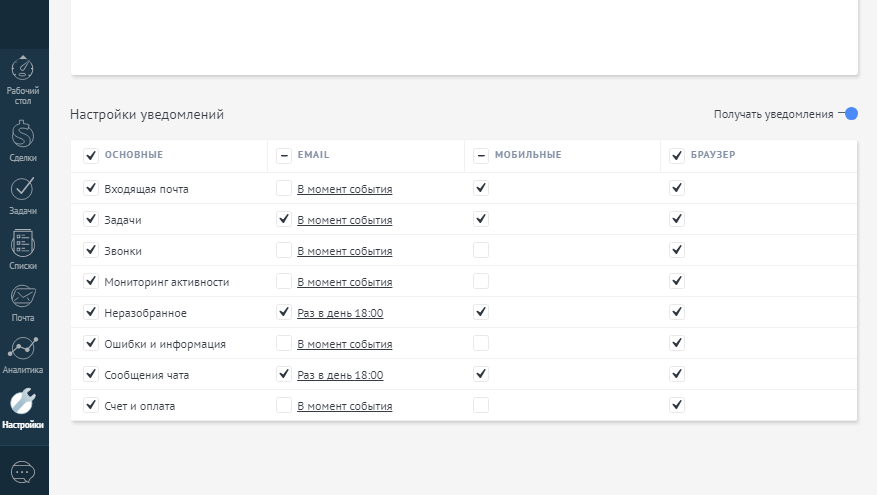Open the chat bubble icon in sidebar

23,473
